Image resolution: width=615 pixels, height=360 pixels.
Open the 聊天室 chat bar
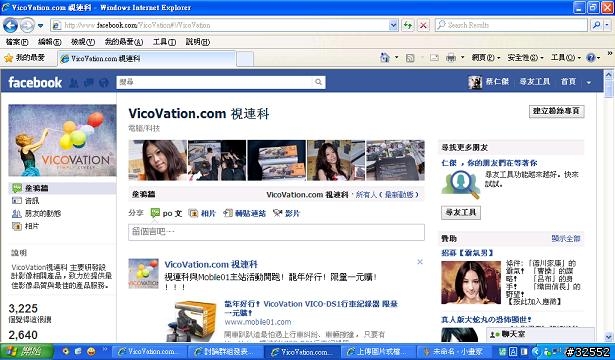pyautogui.click(x=540, y=335)
